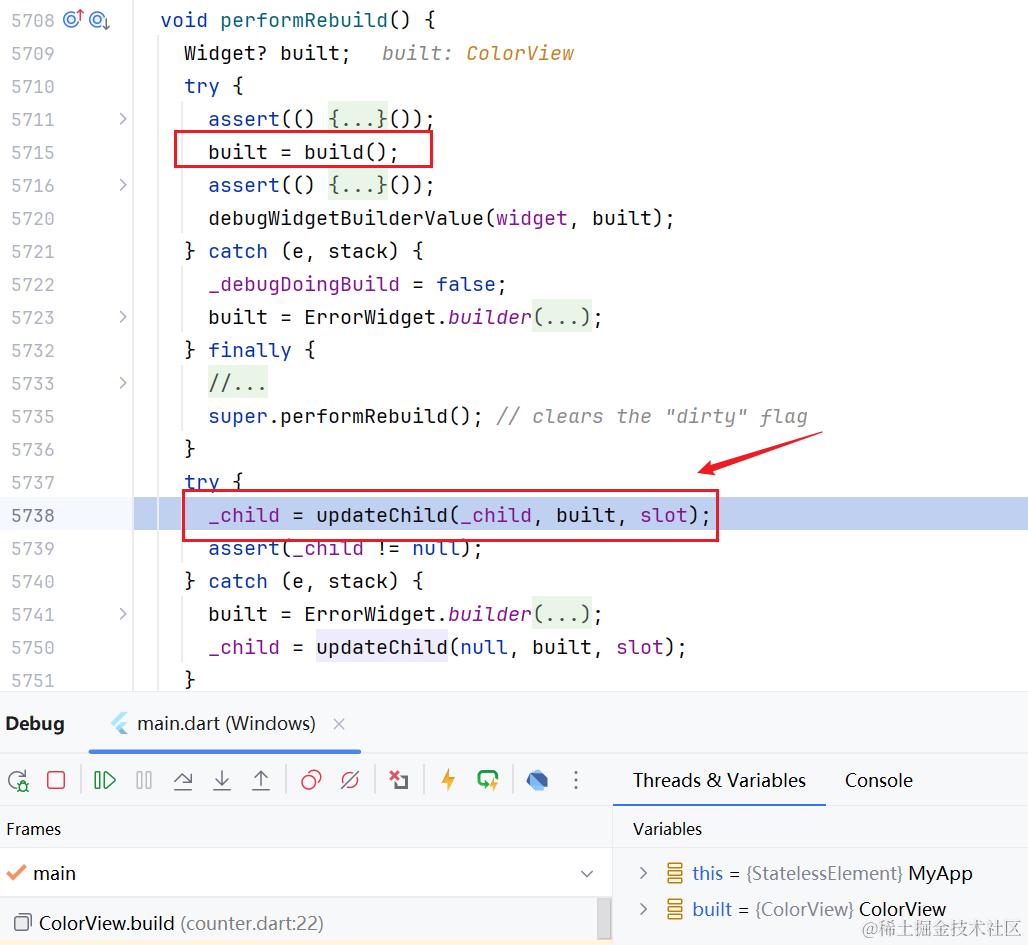Rerun the debug session
1028x945 pixels.
pos(18,780)
